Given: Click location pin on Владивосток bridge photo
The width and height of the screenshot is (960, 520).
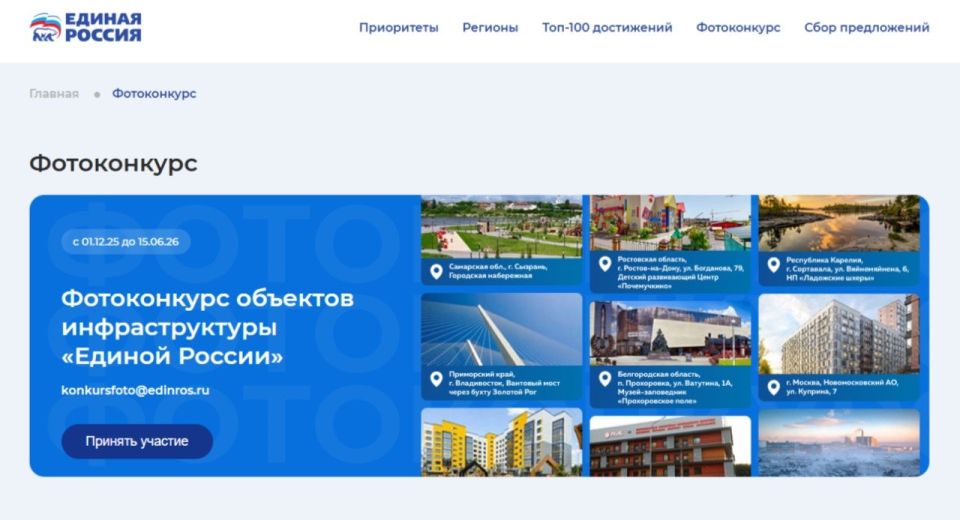Looking at the screenshot, I should [436, 379].
